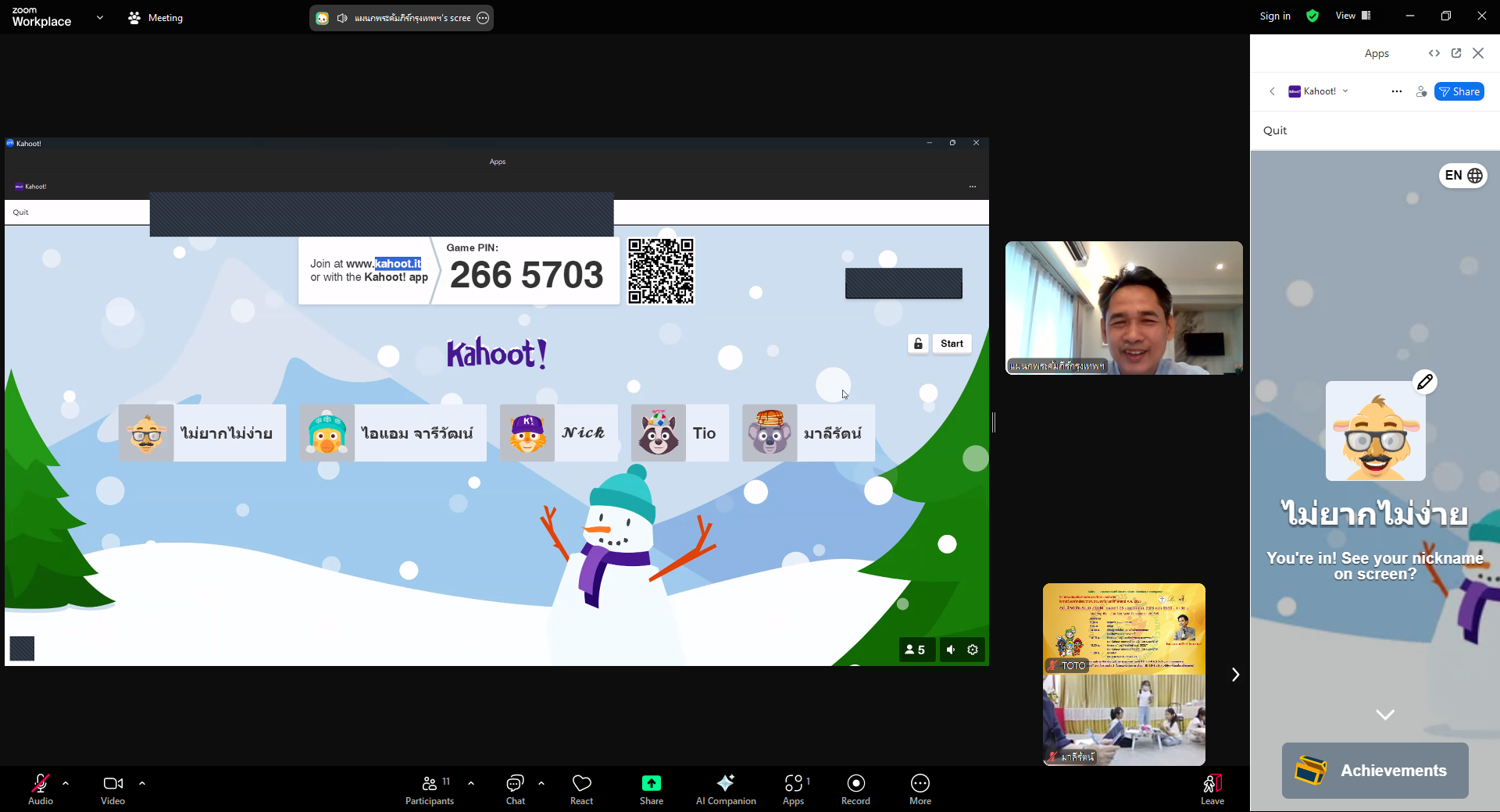Mute Kahoot lobby music speaker icon
This screenshot has width=1500, height=812.
(x=951, y=650)
